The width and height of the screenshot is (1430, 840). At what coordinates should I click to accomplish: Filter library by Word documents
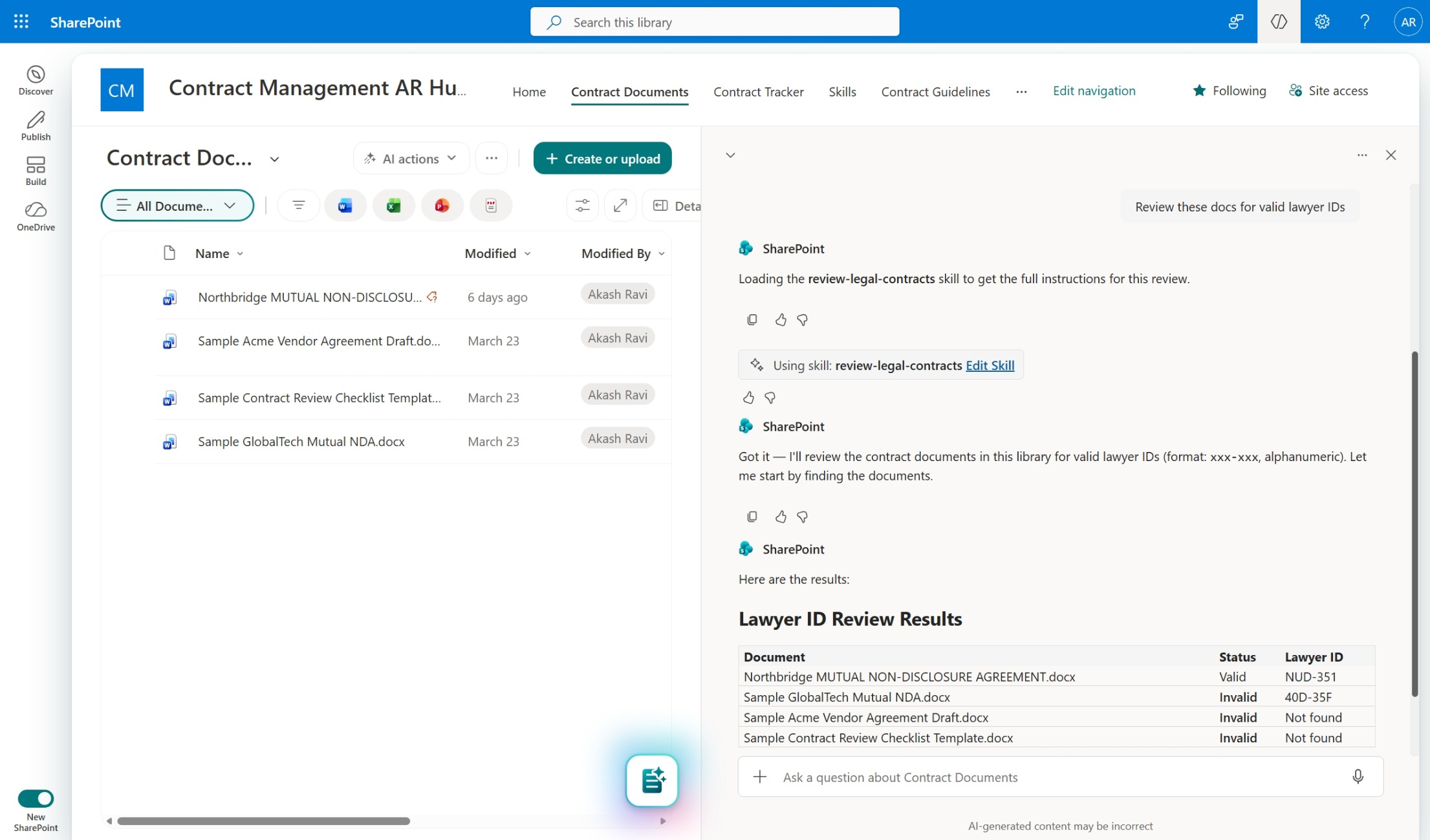pos(345,205)
